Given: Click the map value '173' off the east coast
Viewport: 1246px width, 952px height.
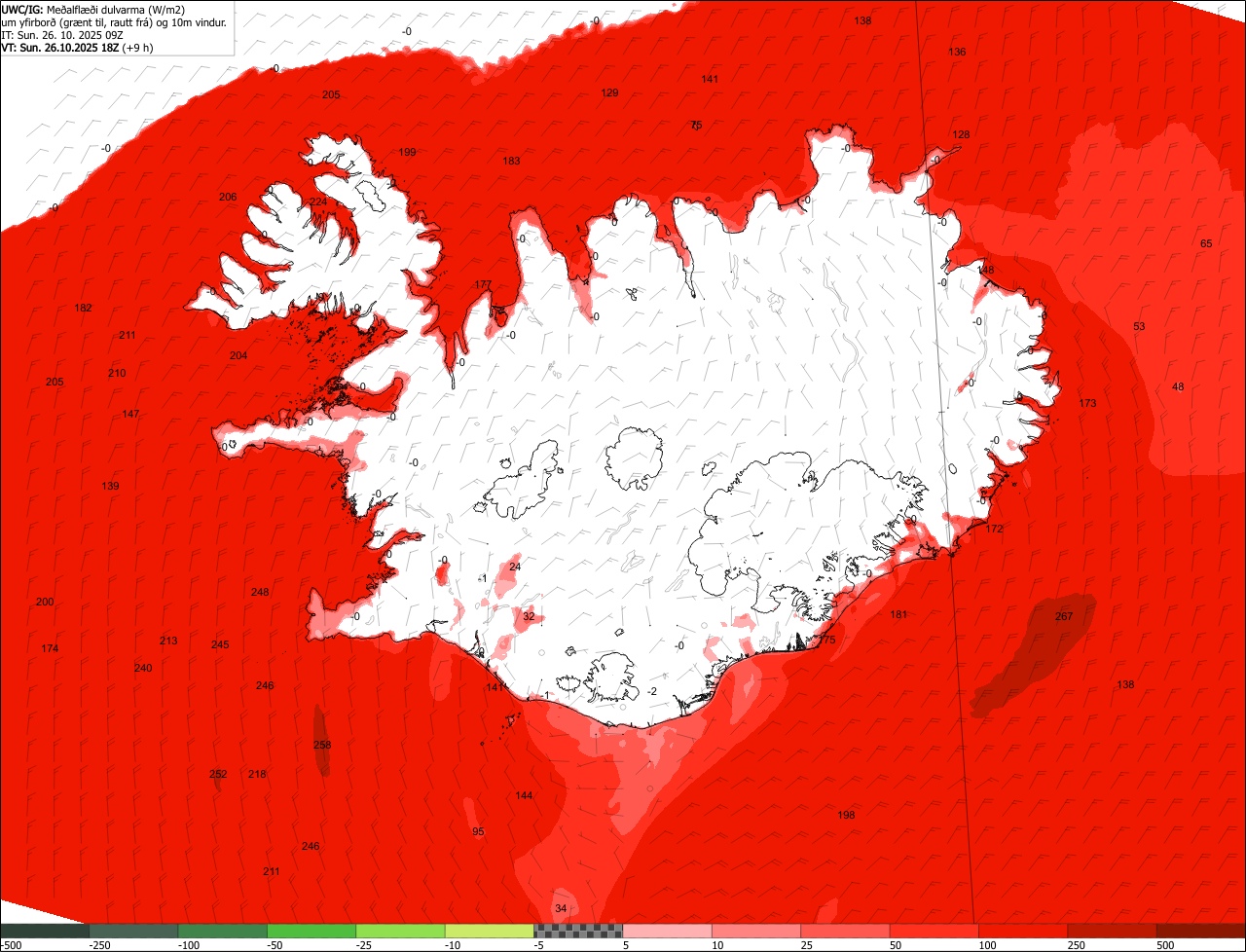Looking at the screenshot, I should coord(1087,404).
